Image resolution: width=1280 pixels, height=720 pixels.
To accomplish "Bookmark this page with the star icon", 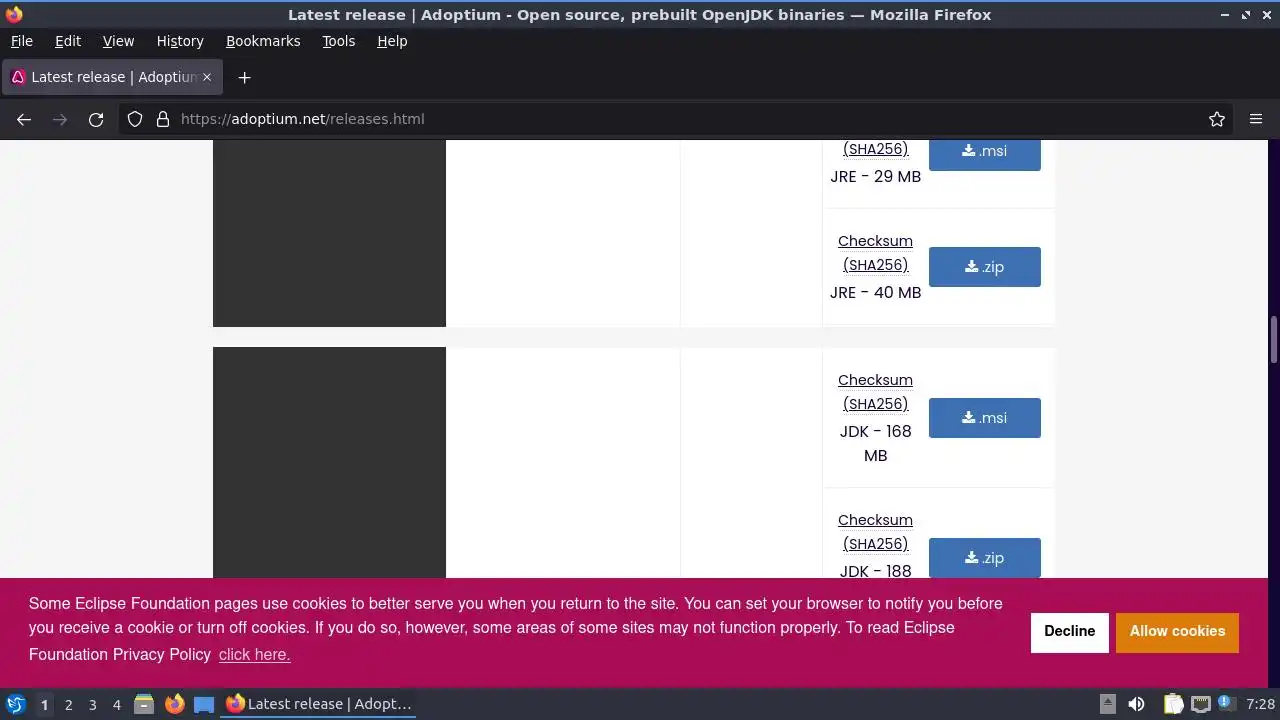I will tap(1217, 119).
